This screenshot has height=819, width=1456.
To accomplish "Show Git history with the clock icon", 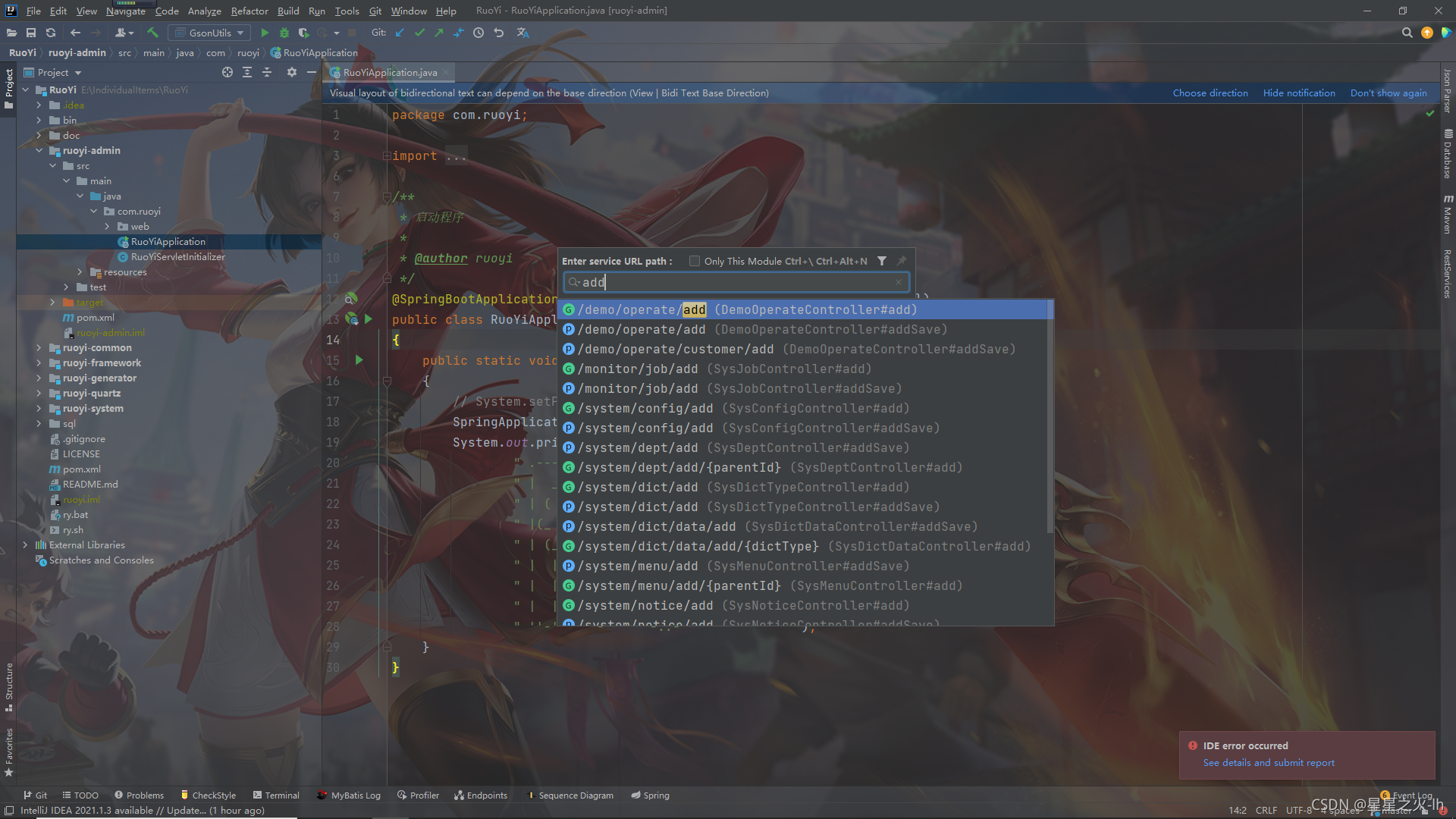I will (x=479, y=33).
